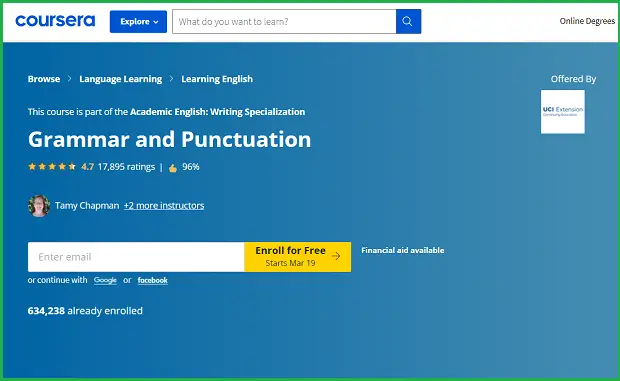Open the Explore dropdown menu
620x381 pixels.
[138, 22]
